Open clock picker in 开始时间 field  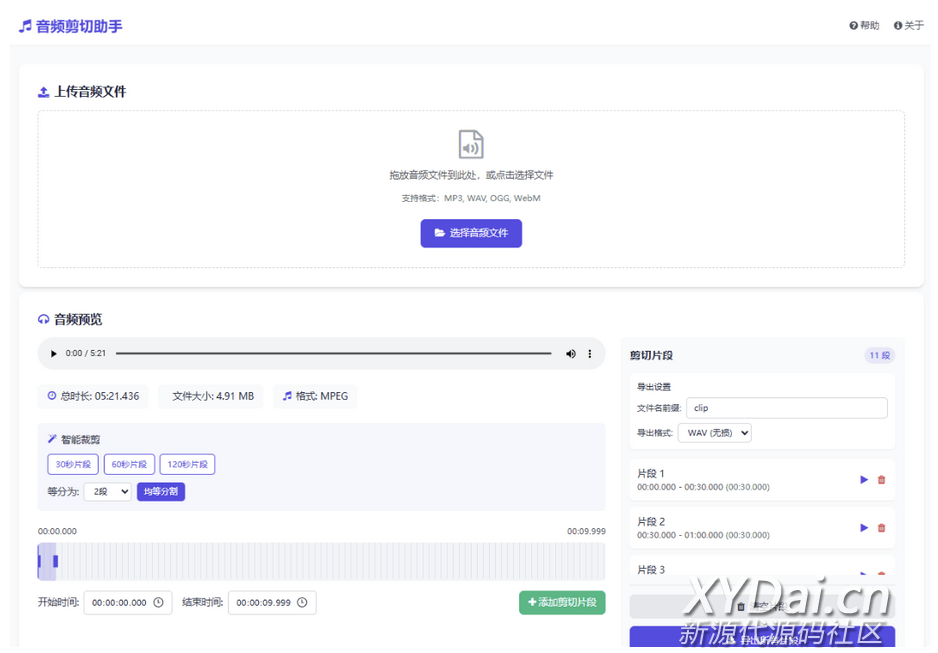click(x=158, y=603)
